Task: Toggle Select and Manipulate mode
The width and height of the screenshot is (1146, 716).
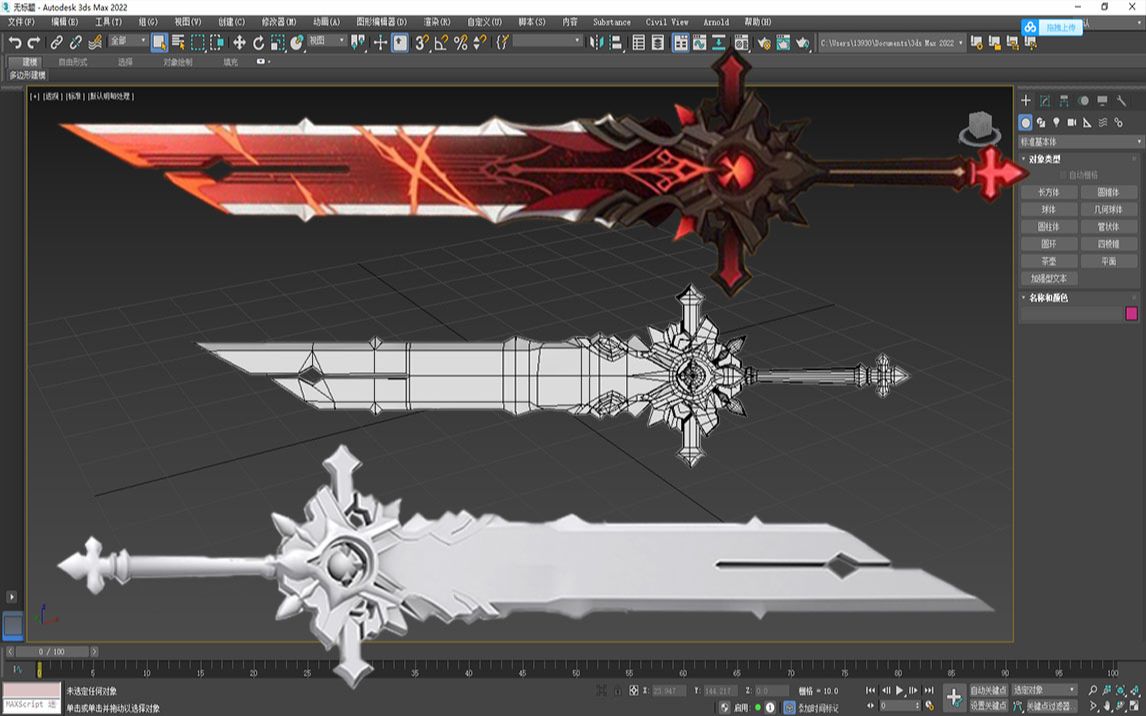Action: tap(380, 42)
